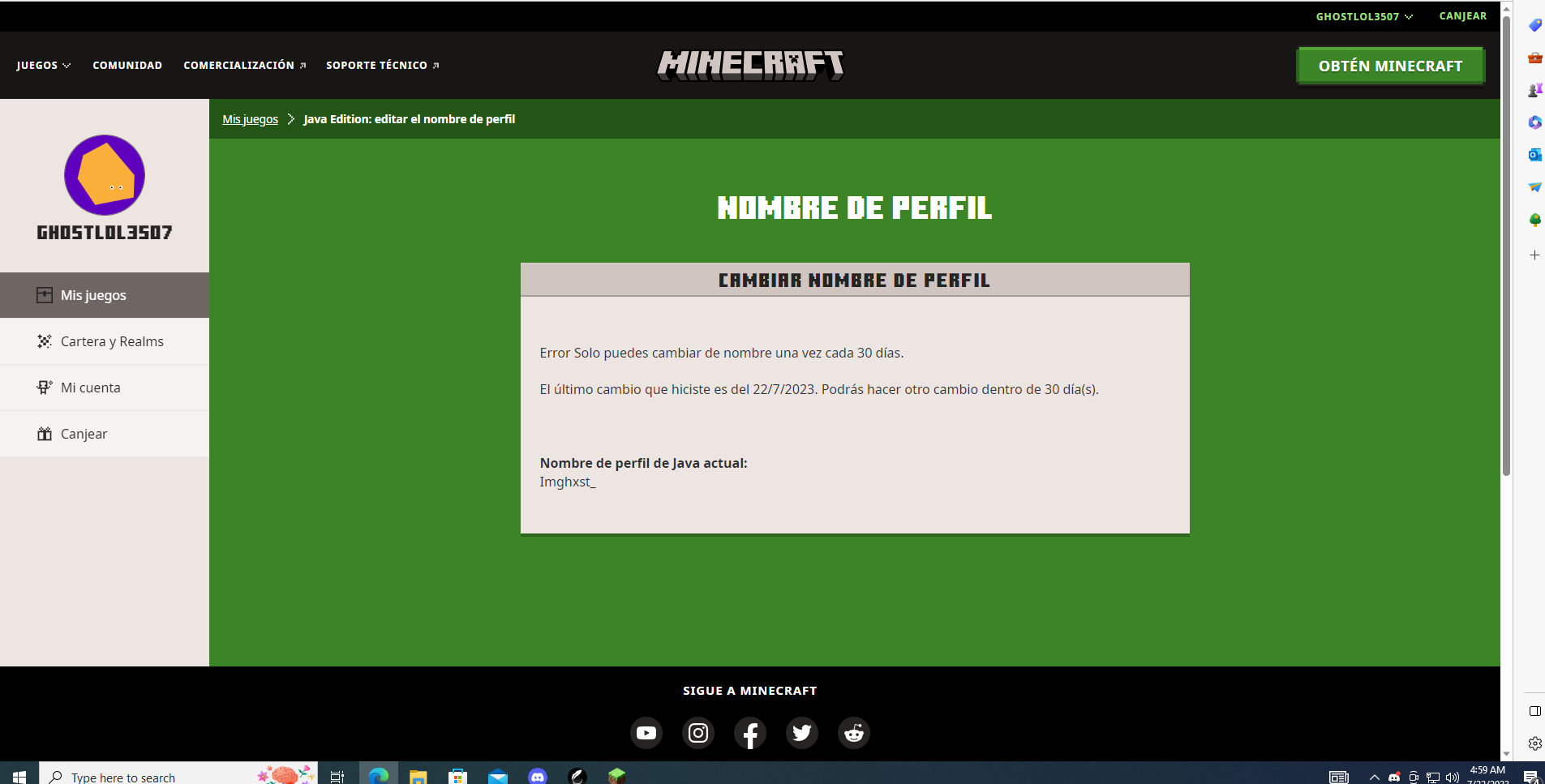This screenshot has height=784, width=1545.
Task: Open Edge sidebar Games chess icon
Action: 1534,90
